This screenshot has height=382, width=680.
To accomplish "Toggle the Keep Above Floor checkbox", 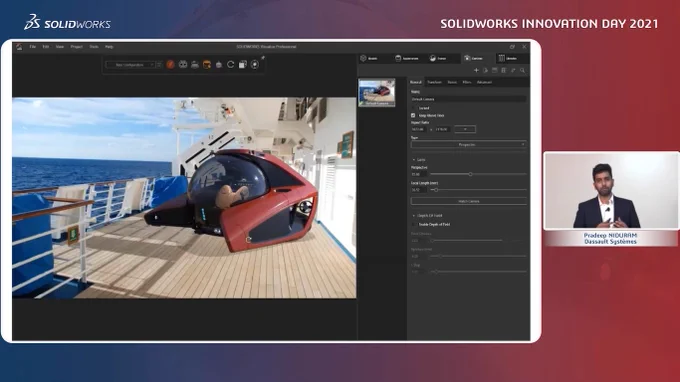I will [x=413, y=116].
